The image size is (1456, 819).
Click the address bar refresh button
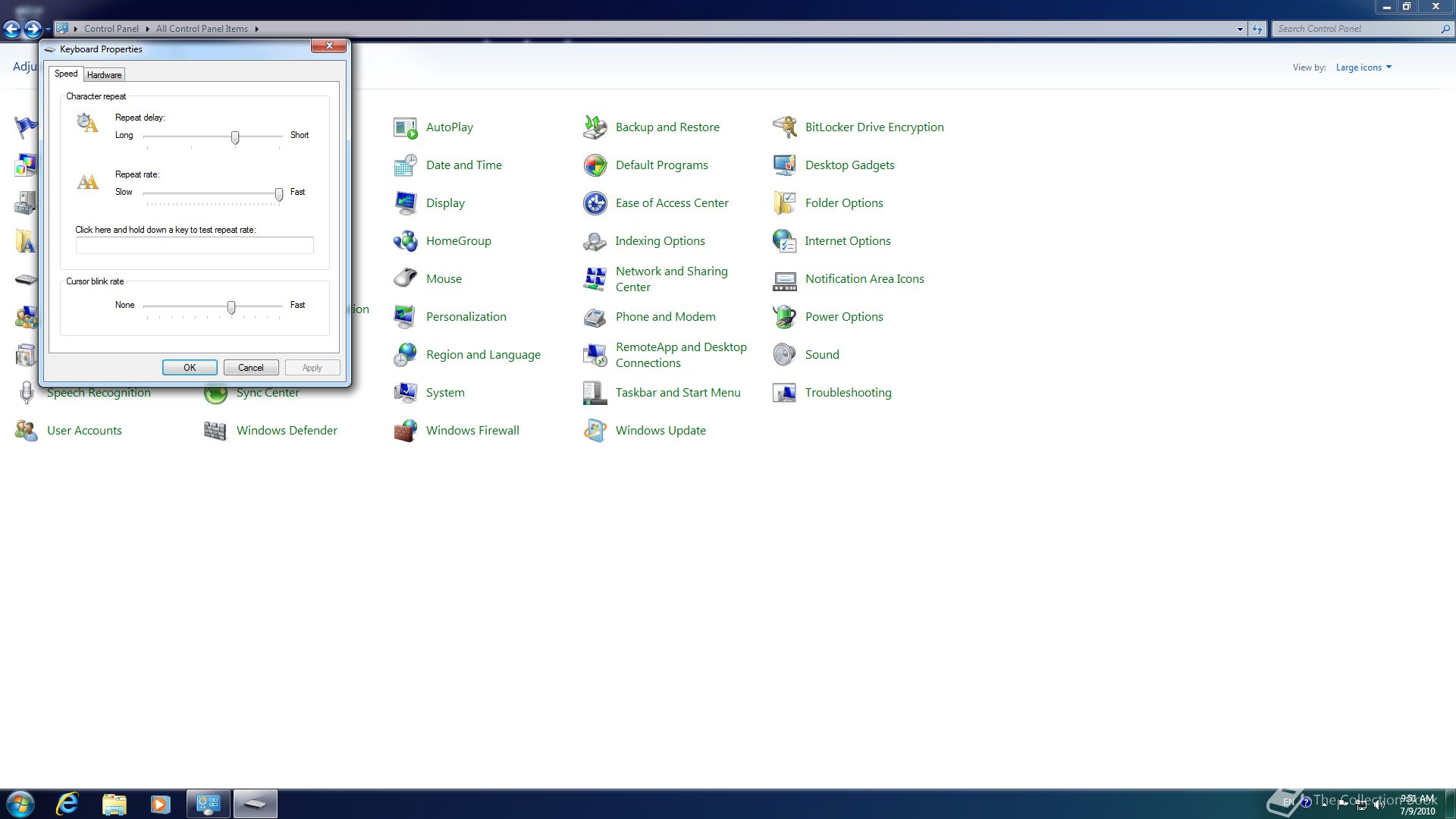coord(1257,29)
